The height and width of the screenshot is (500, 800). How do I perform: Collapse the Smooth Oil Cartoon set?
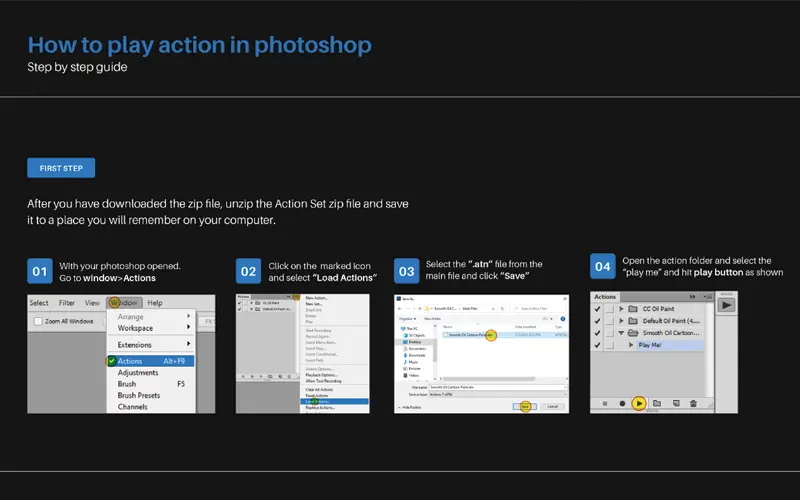pos(621,333)
